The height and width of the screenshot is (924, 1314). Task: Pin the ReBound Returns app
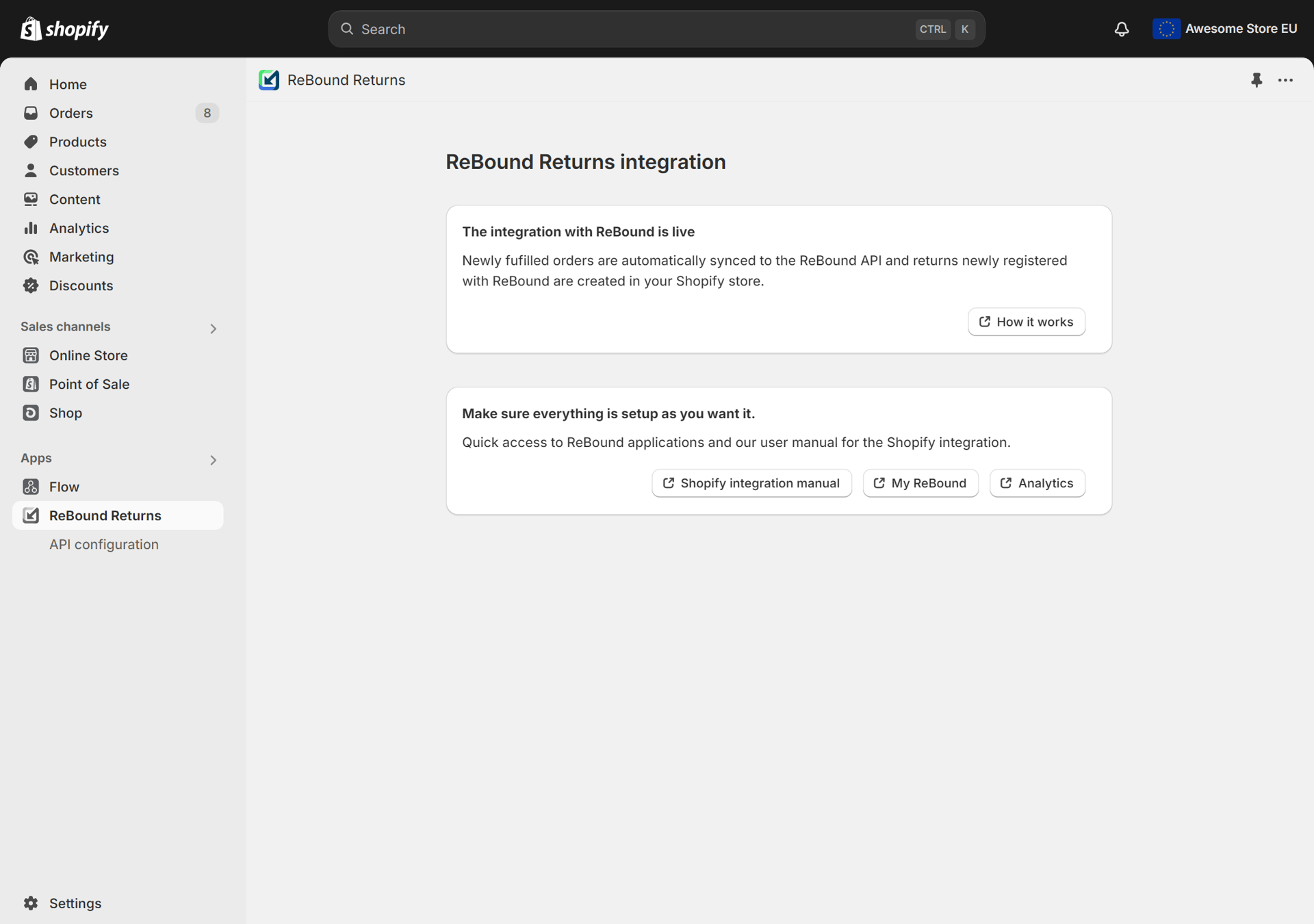1257,80
